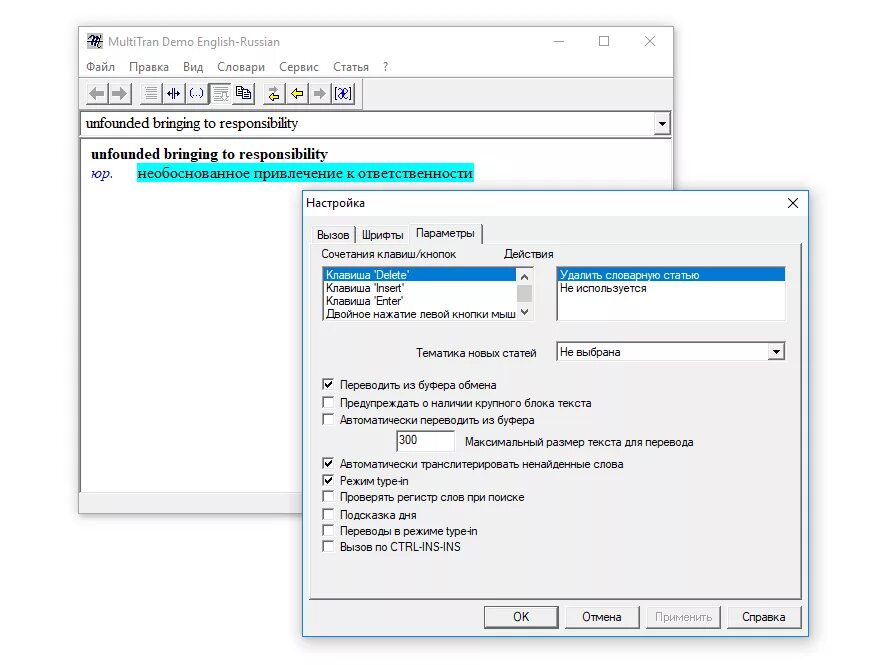Image resolution: width=885 pixels, height=665 pixels.
Task: Open the Правка menu
Action: pyautogui.click(x=149, y=67)
